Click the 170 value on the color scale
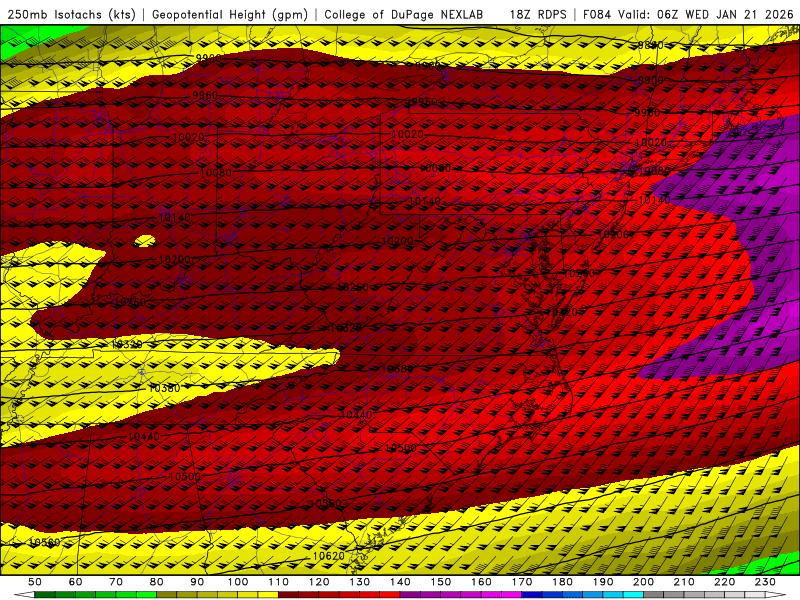The height and width of the screenshot is (600, 800). [522, 582]
